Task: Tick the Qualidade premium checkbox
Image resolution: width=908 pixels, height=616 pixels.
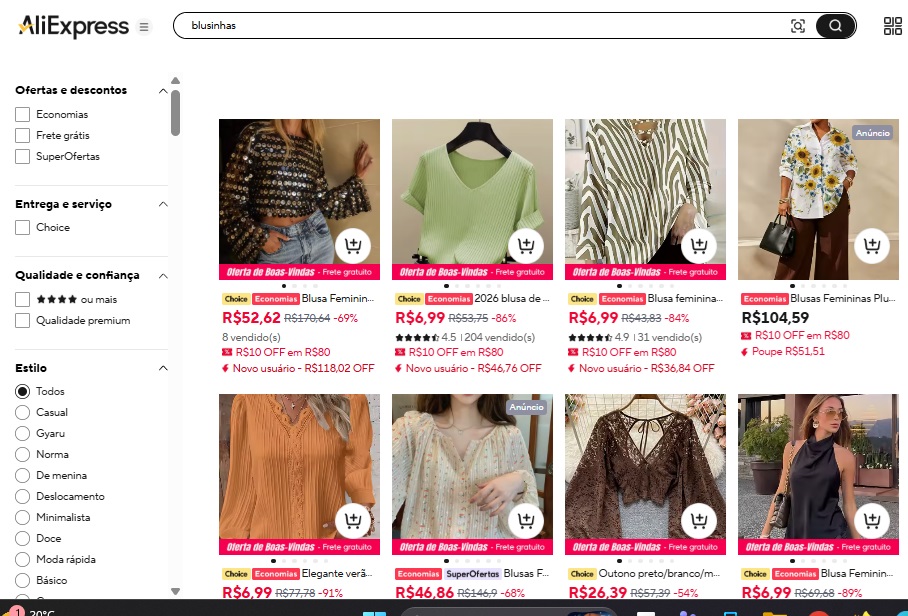Action: click(23, 321)
